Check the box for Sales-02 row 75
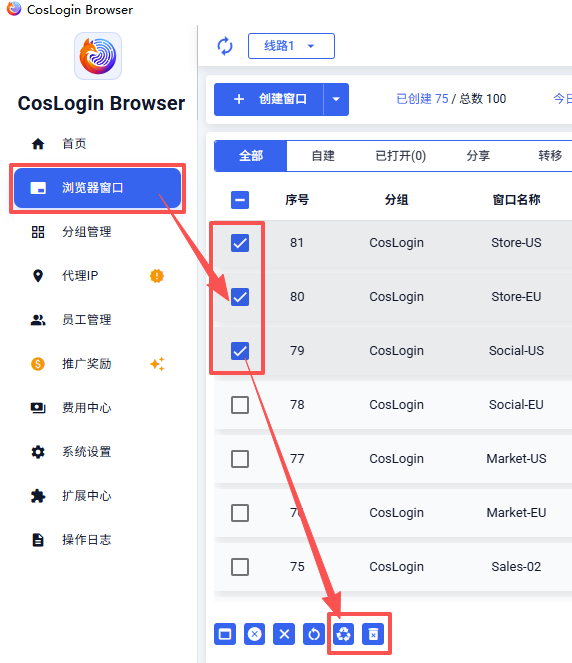This screenshot has height=663, width=572. click(x=240, y=567)
